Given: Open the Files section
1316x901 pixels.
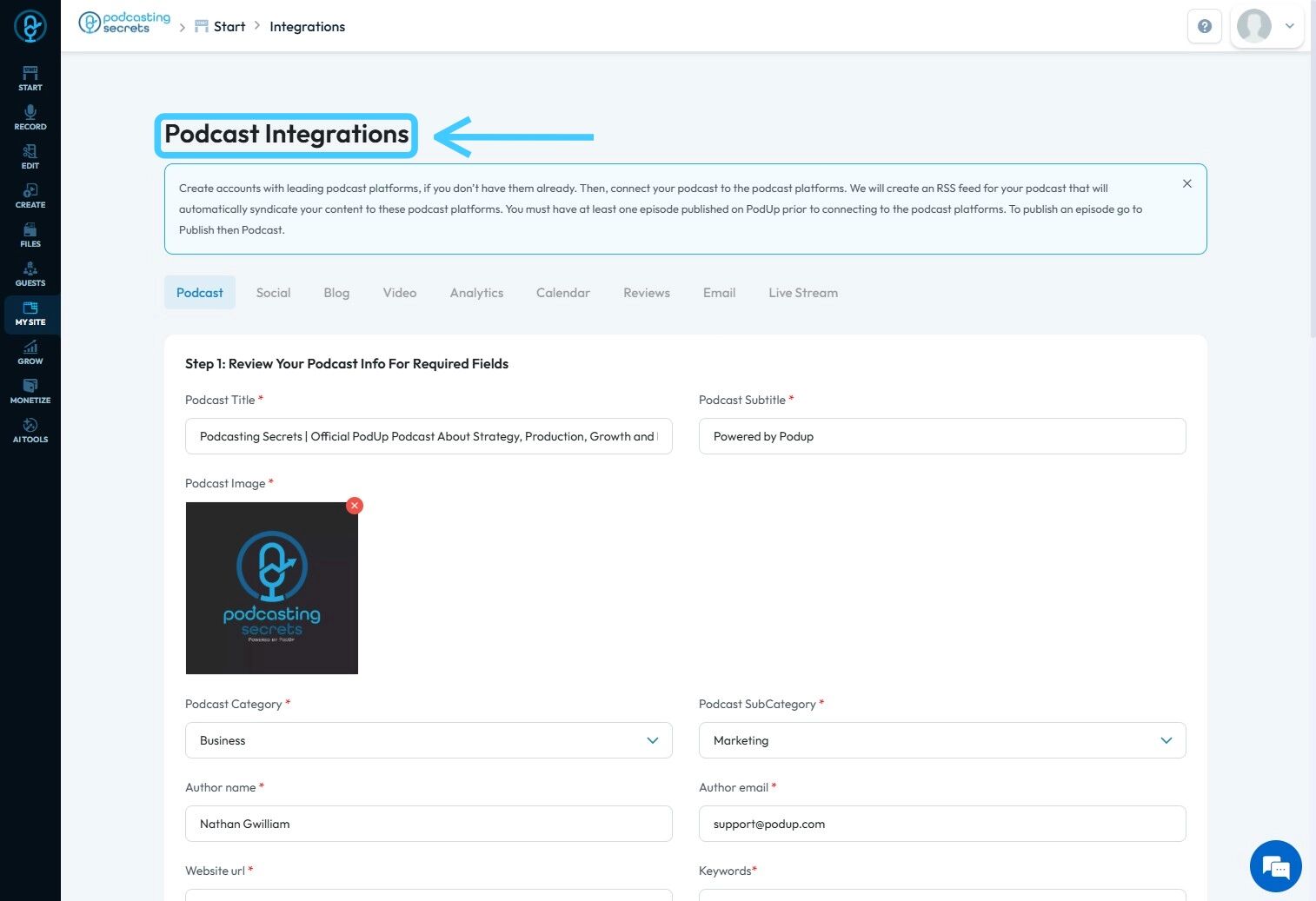Looking at the screenshot, I should [30, 235].
